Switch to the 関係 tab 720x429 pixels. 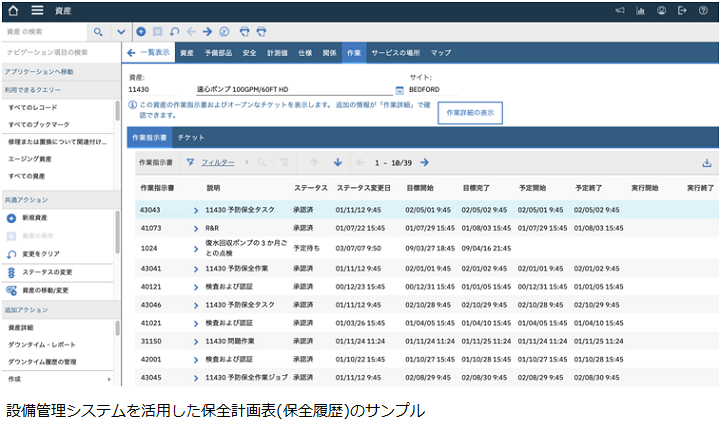329,53
